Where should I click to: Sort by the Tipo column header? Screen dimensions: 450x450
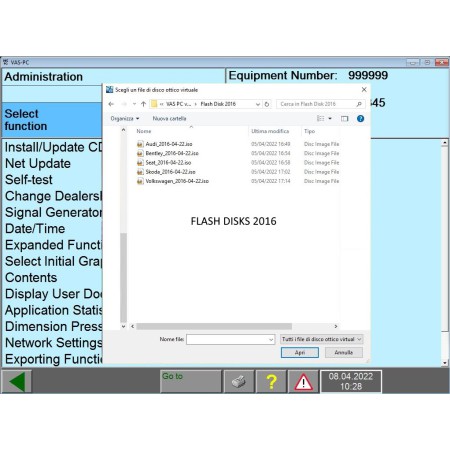click(x=309, y=131)
